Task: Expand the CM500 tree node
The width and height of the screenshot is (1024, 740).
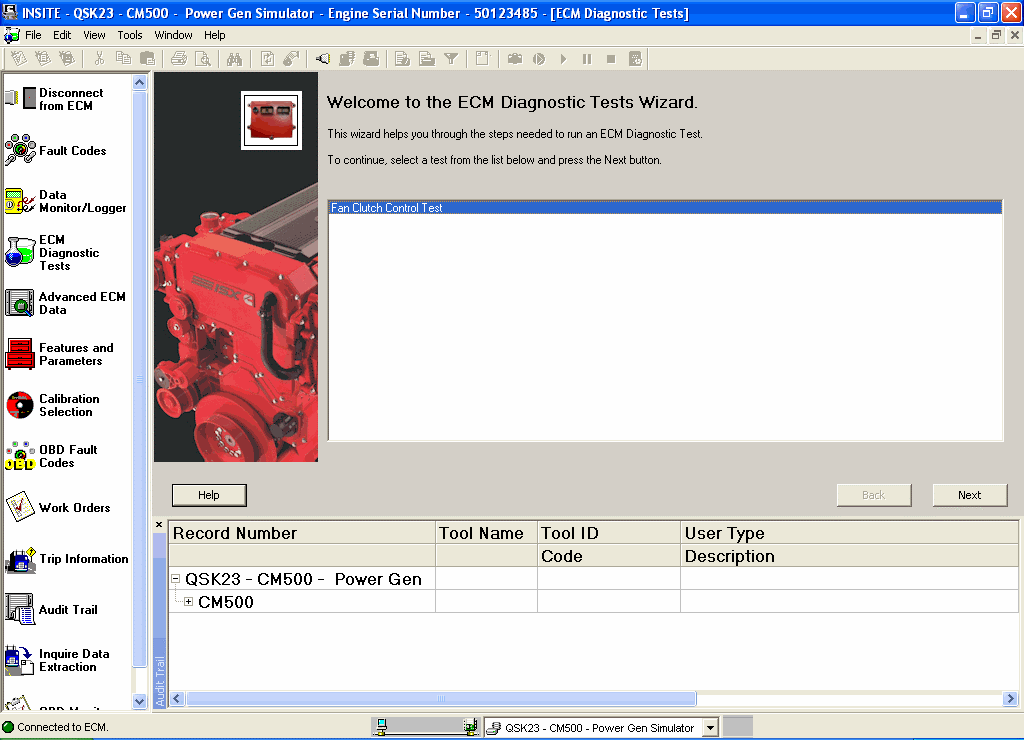Action: click(x=189, y=602)
